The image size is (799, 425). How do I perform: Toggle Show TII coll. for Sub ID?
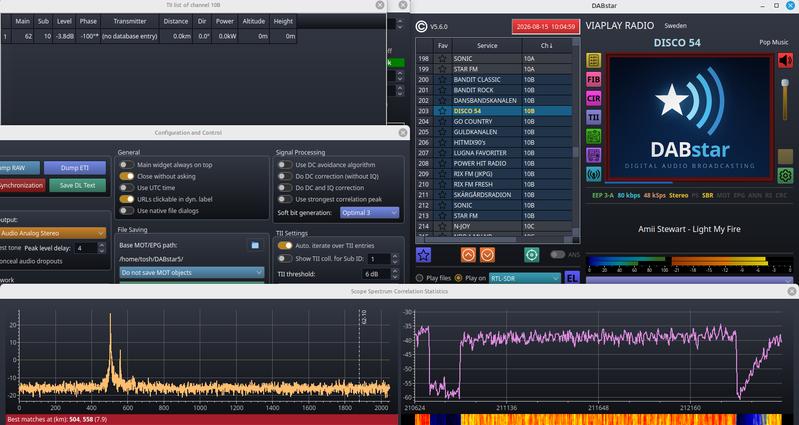coord(285,258)
